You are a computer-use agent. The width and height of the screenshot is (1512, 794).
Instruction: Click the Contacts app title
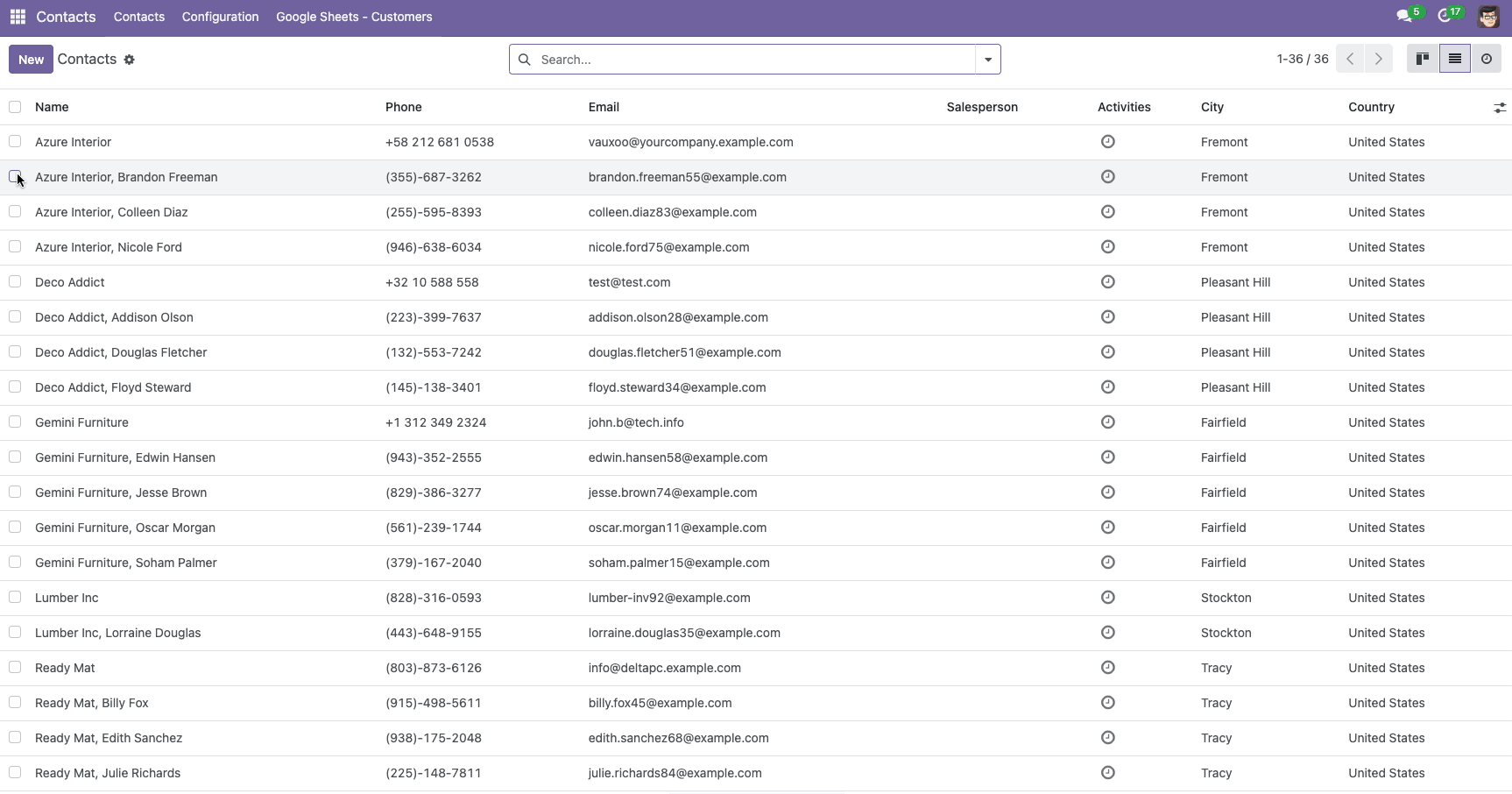click(x=66, y=17)
